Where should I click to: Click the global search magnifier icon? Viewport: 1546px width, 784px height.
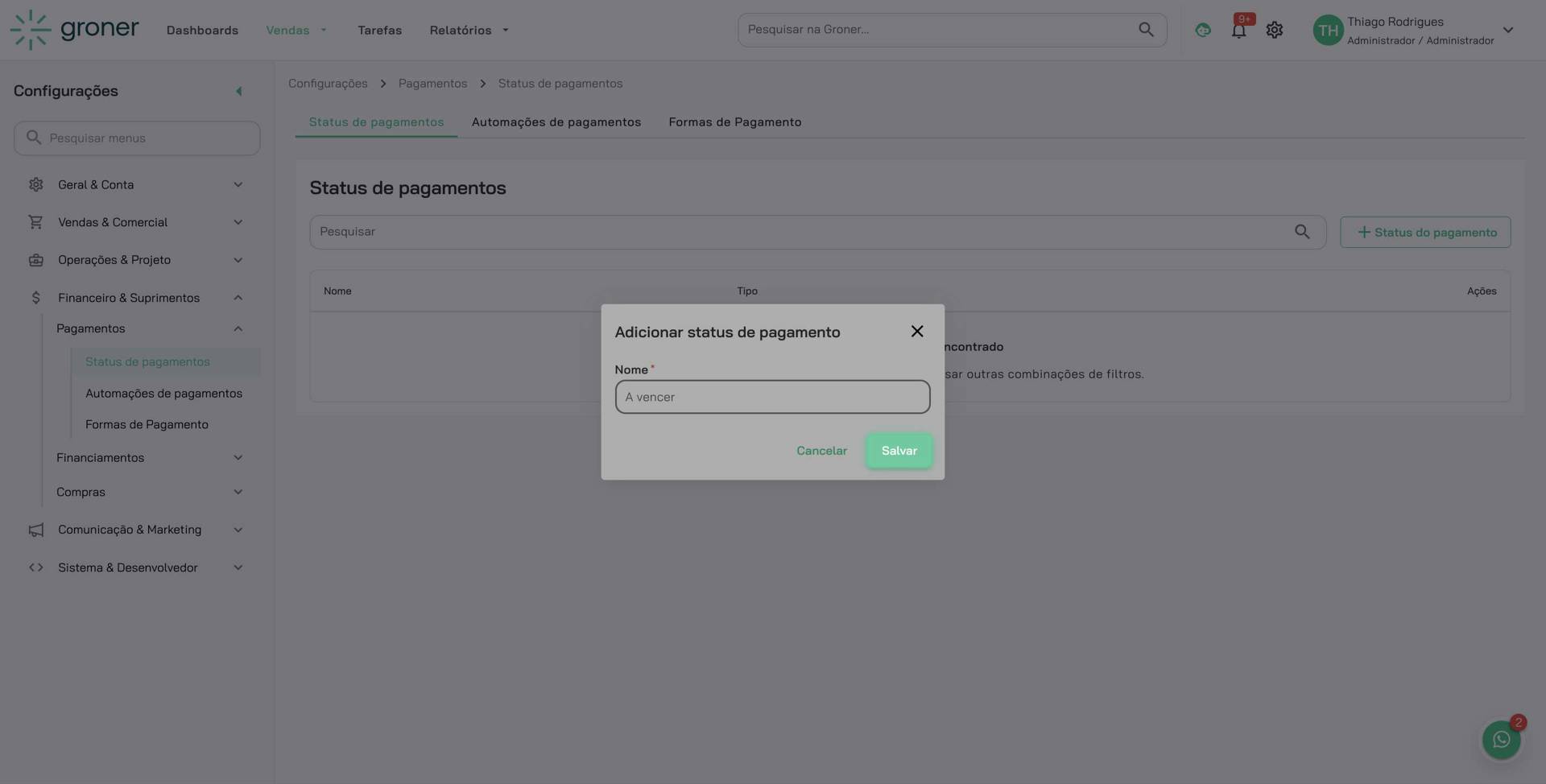tap(1146, 30)
